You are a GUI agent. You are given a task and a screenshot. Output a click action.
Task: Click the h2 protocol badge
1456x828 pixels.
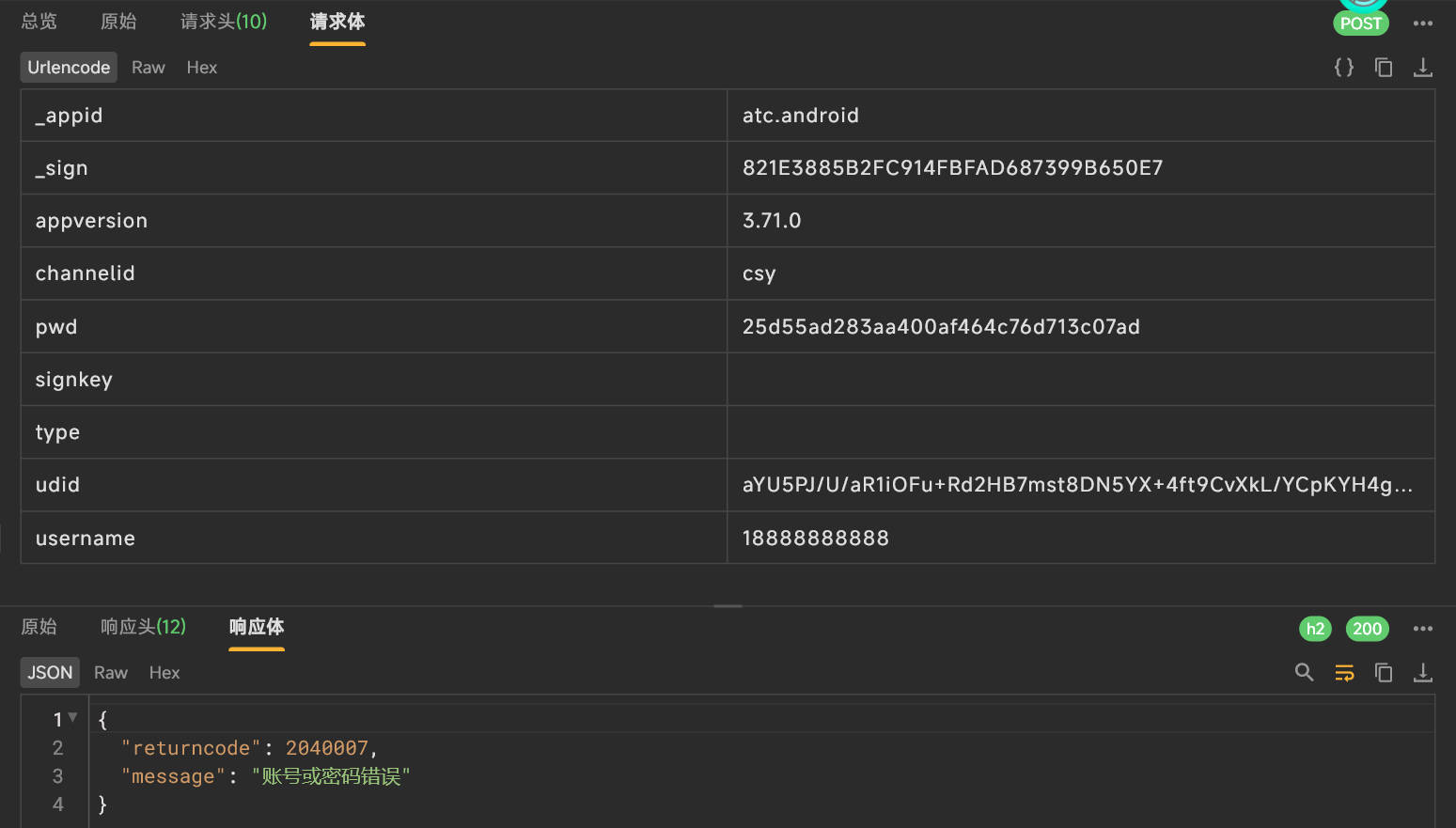[1315, 629]
